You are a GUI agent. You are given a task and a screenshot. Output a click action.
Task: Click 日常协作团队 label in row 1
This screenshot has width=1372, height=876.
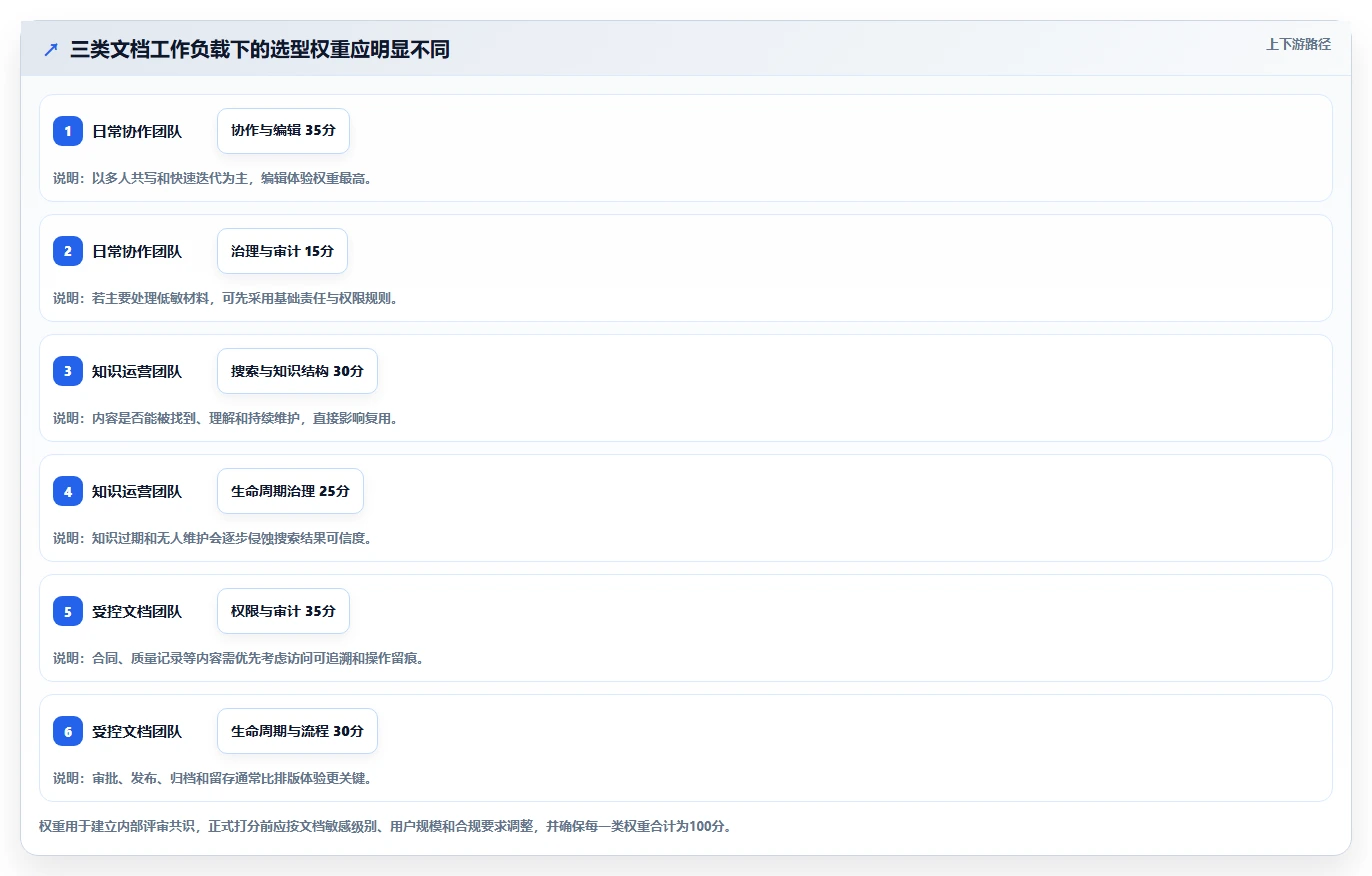[137, 131]
